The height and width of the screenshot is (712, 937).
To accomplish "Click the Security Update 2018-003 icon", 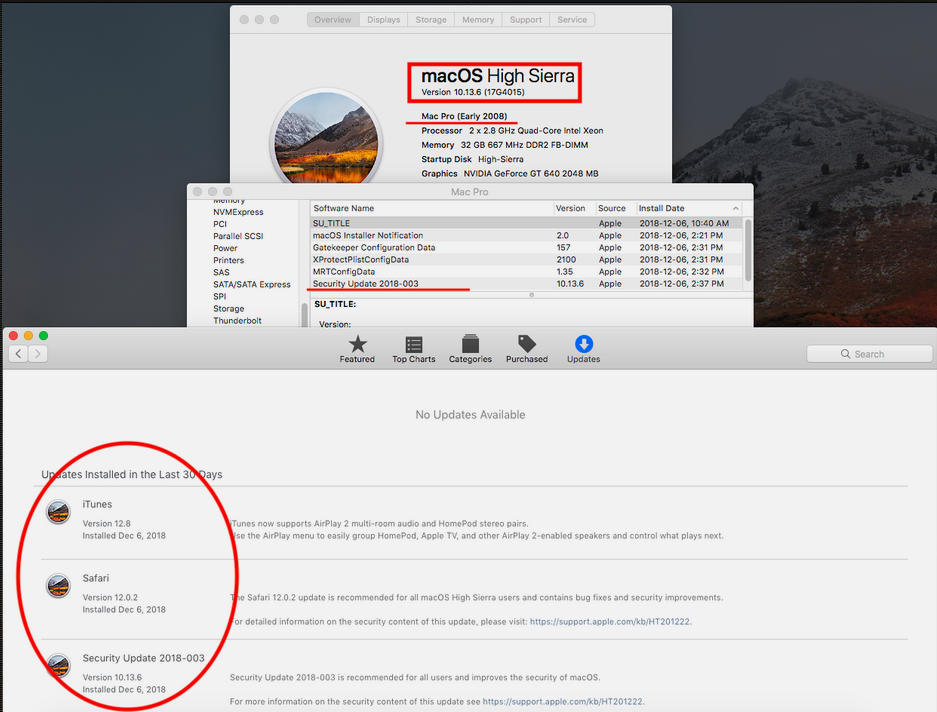I will pyautogui.click(x=59, y=666).
